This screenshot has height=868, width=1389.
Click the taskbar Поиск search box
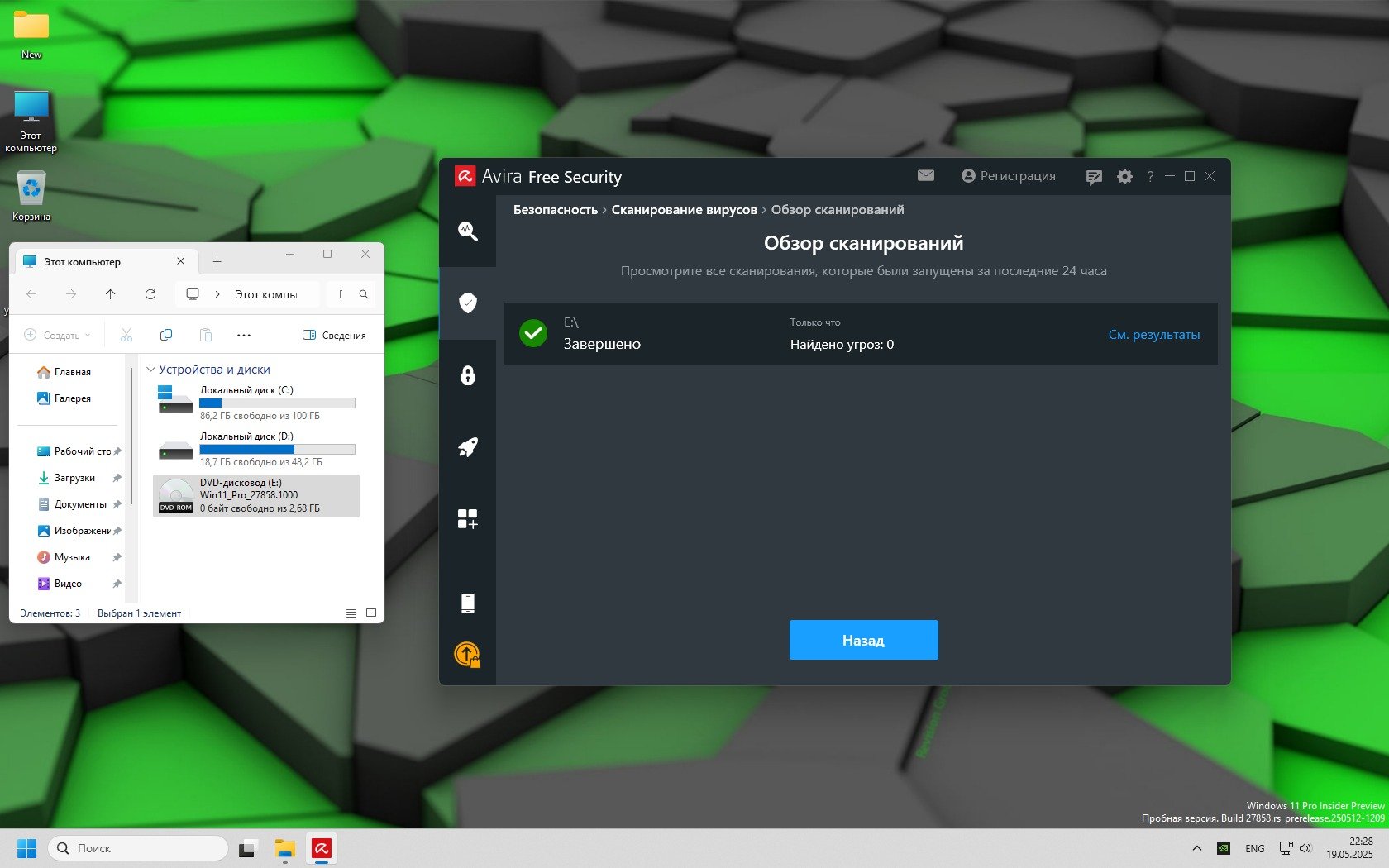click(138, 848)
